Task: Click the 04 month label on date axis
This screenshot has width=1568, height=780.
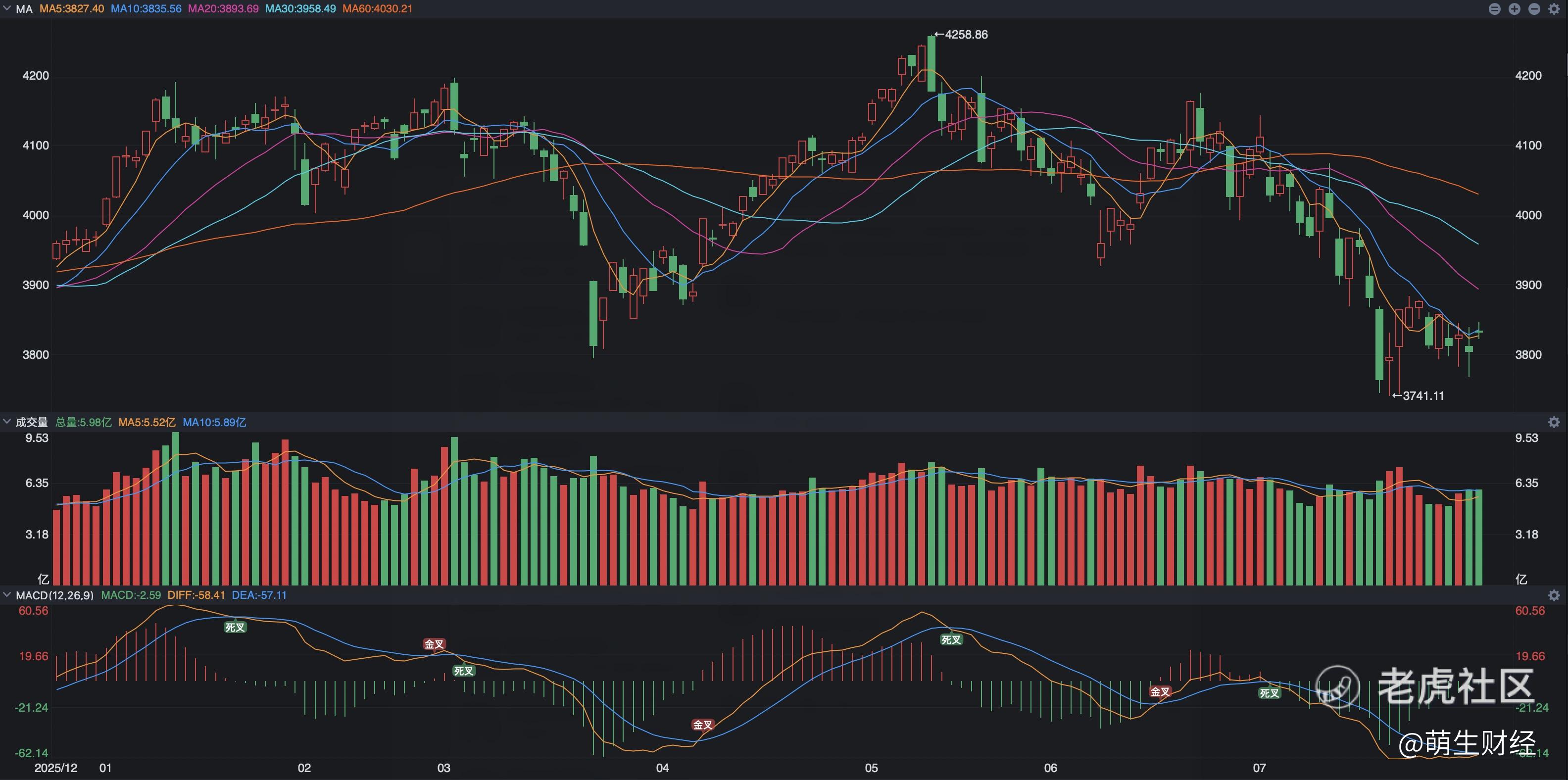Action: tap(662, 768)
